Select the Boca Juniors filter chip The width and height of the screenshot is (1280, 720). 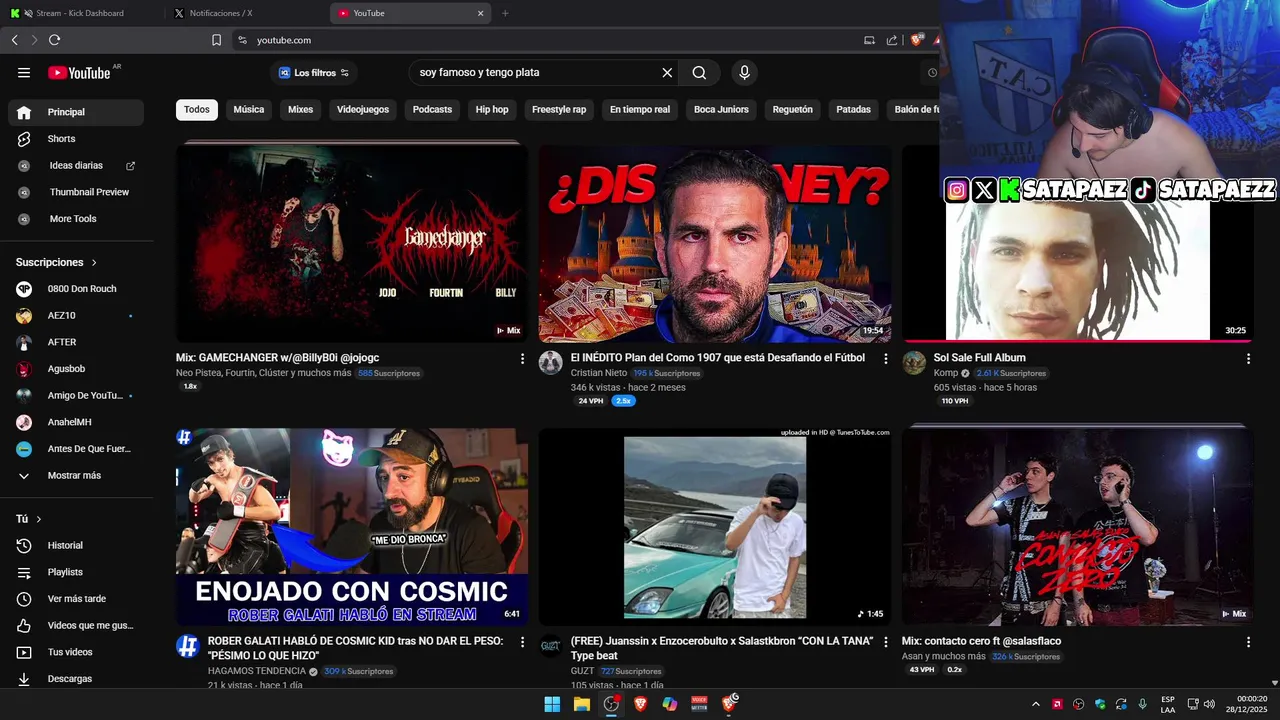coord(721,109)
